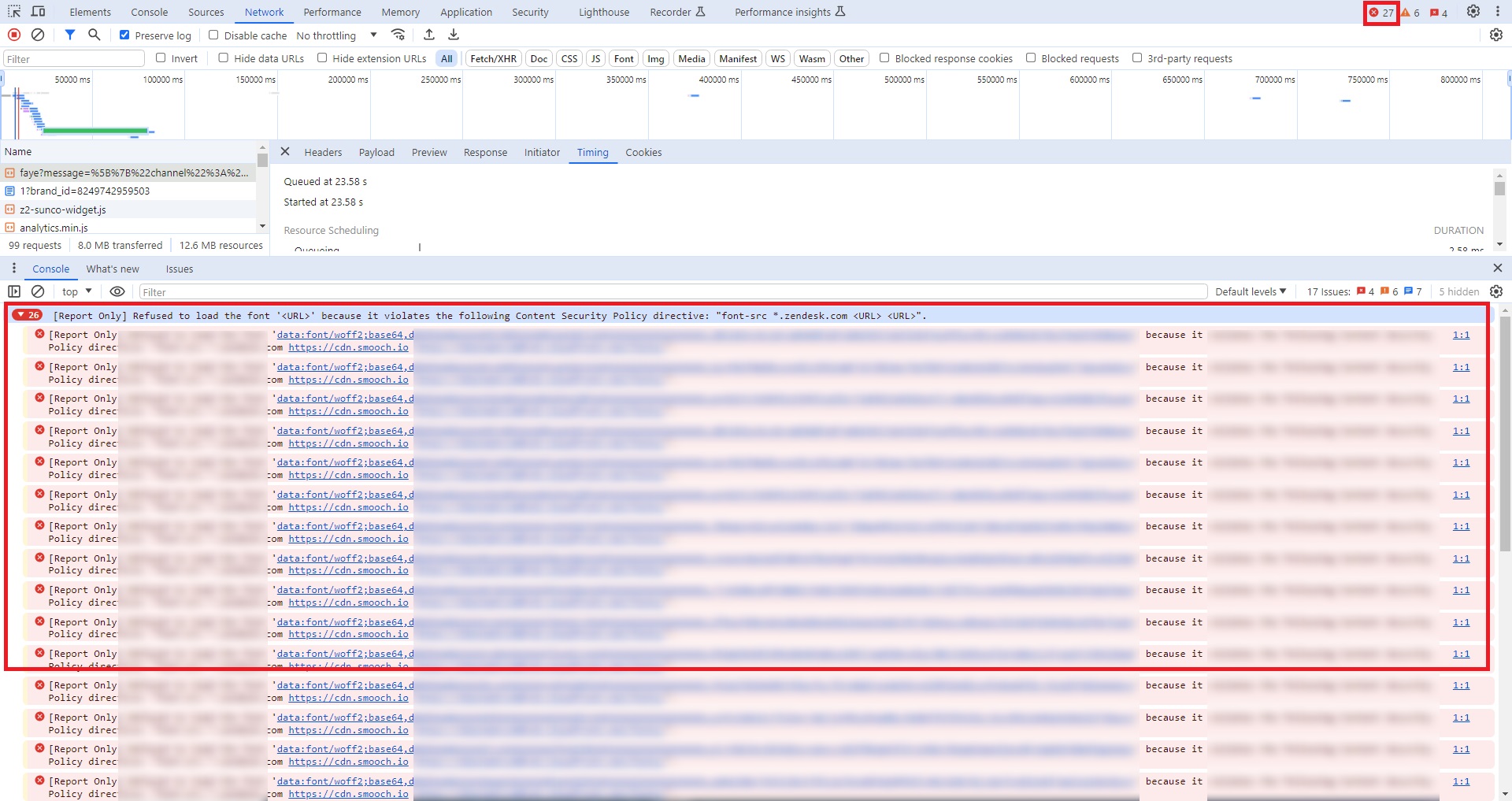Select the Fetch/XHR filter button
The height and width of the screenshot is (801, 1512).
[x=493, y=58]
